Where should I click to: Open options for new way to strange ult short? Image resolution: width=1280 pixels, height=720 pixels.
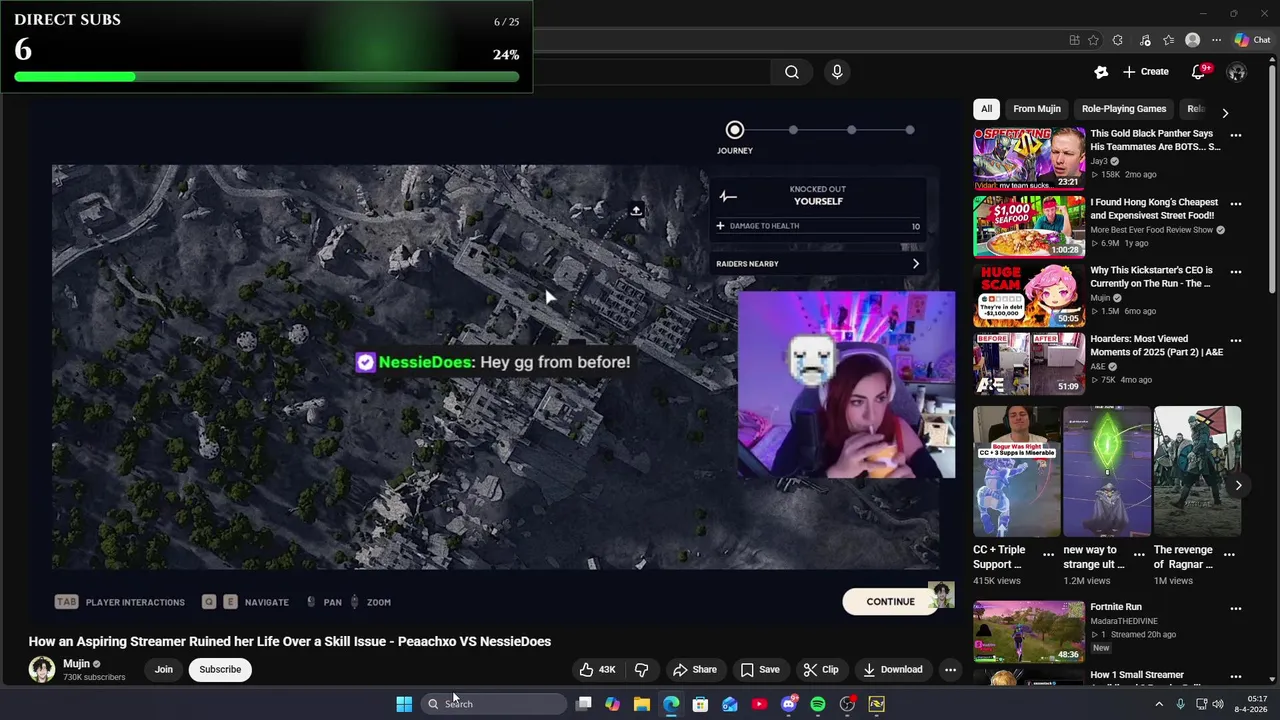(x=1139, y=554)
